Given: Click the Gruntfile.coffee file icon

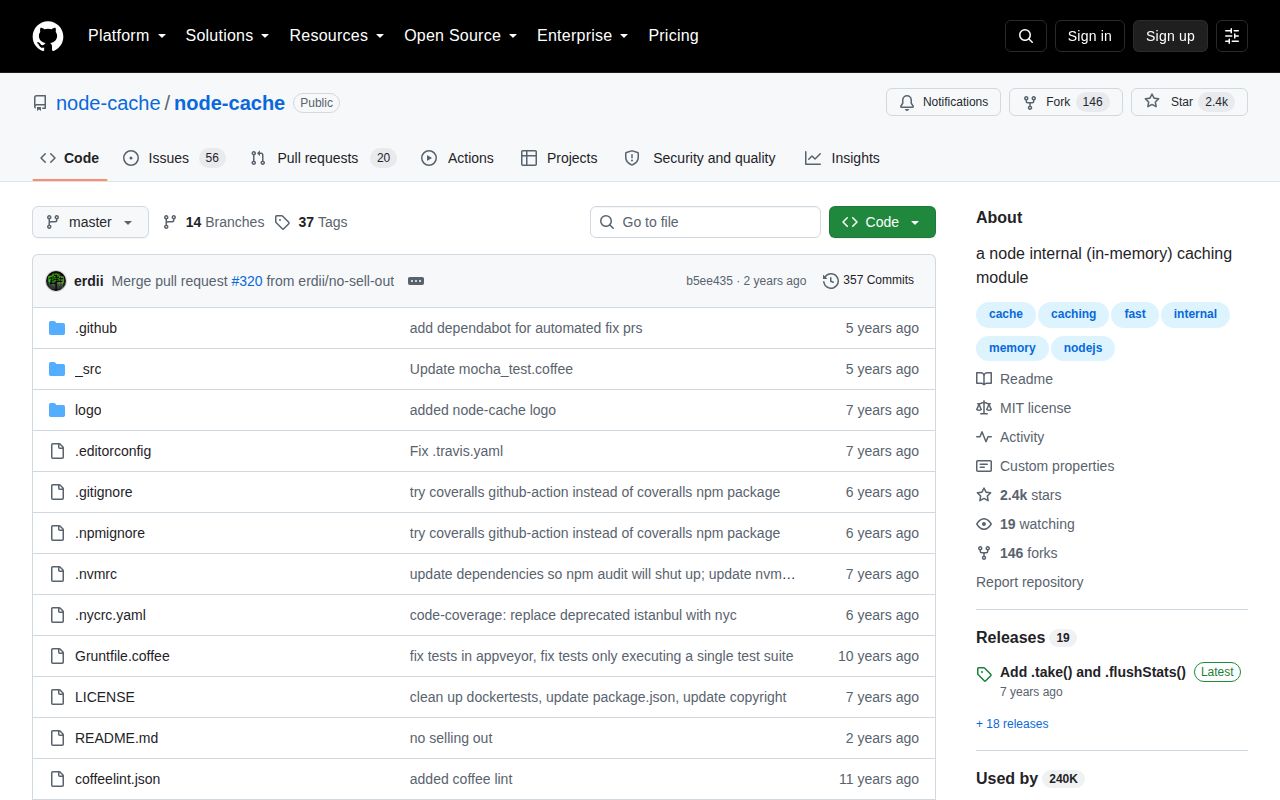Looking at the screenshot, I should pos(57,656).
